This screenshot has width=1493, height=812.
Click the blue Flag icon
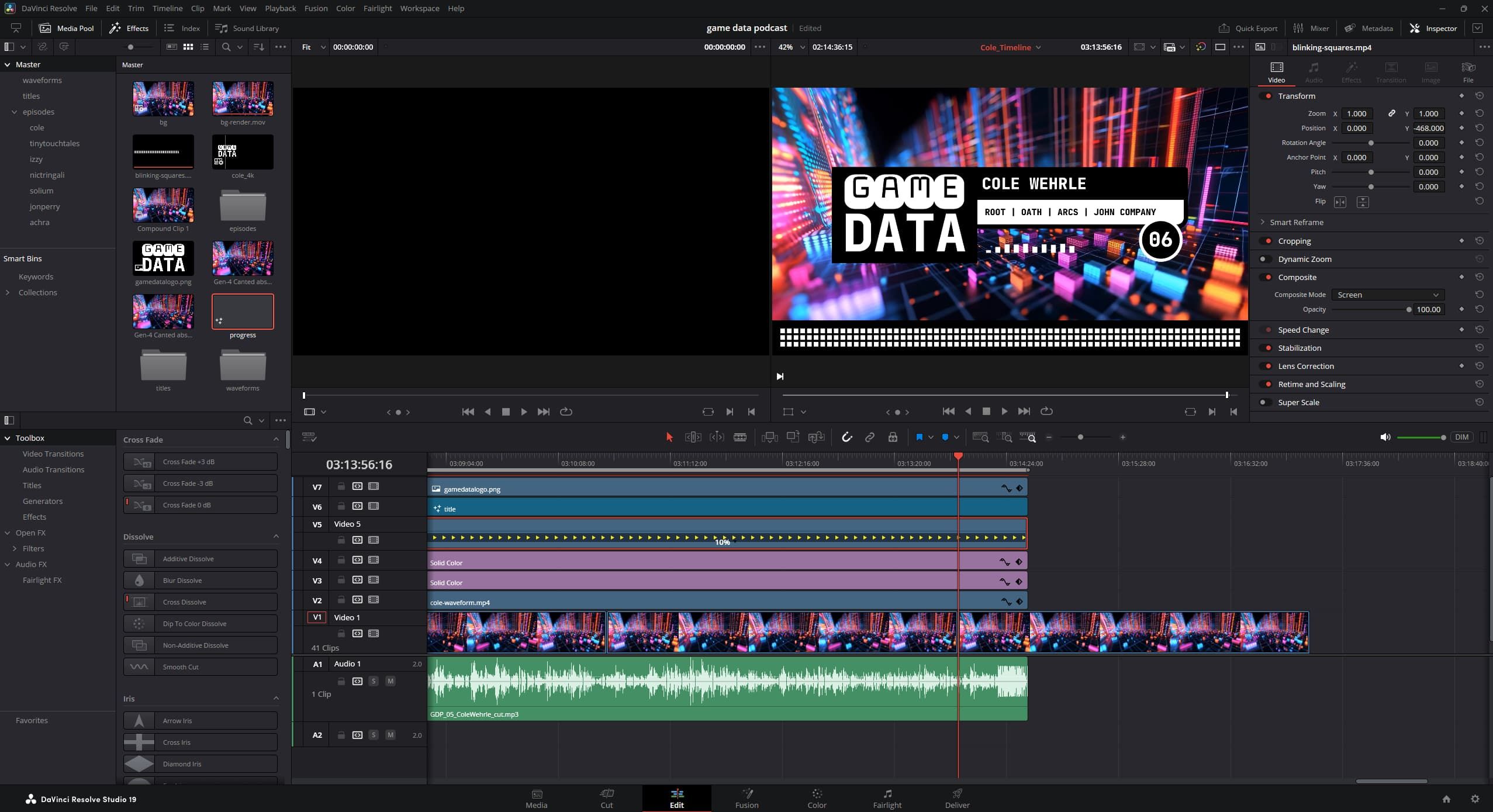click(x=919, y=437)
